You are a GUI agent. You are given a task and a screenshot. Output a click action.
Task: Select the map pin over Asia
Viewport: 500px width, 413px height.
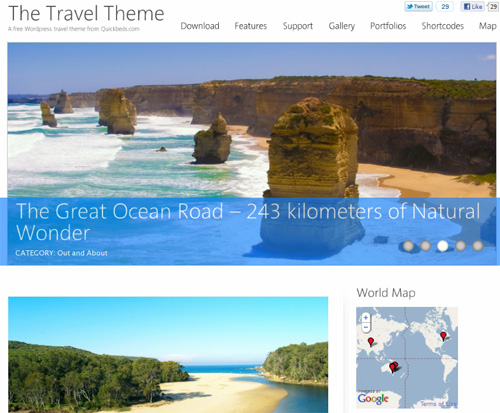[371, 342]
